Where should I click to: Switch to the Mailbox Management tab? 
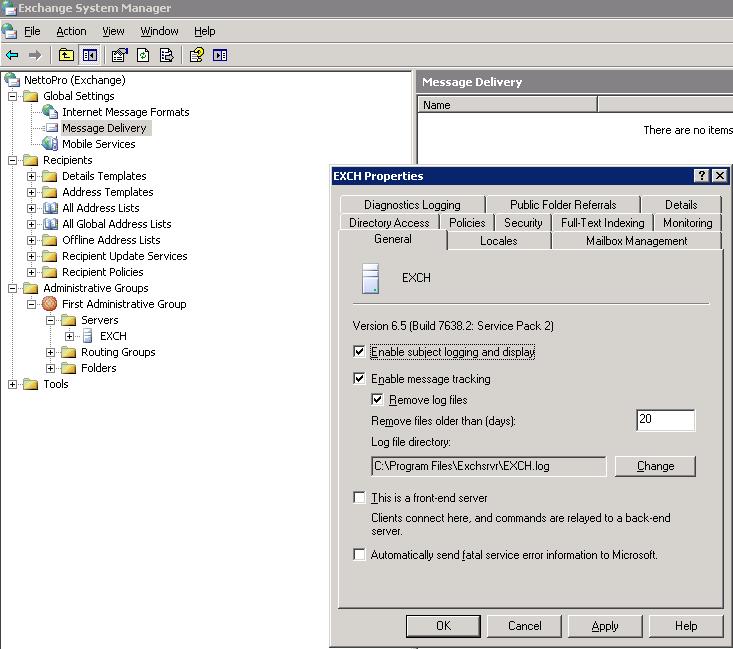[636, 241]
